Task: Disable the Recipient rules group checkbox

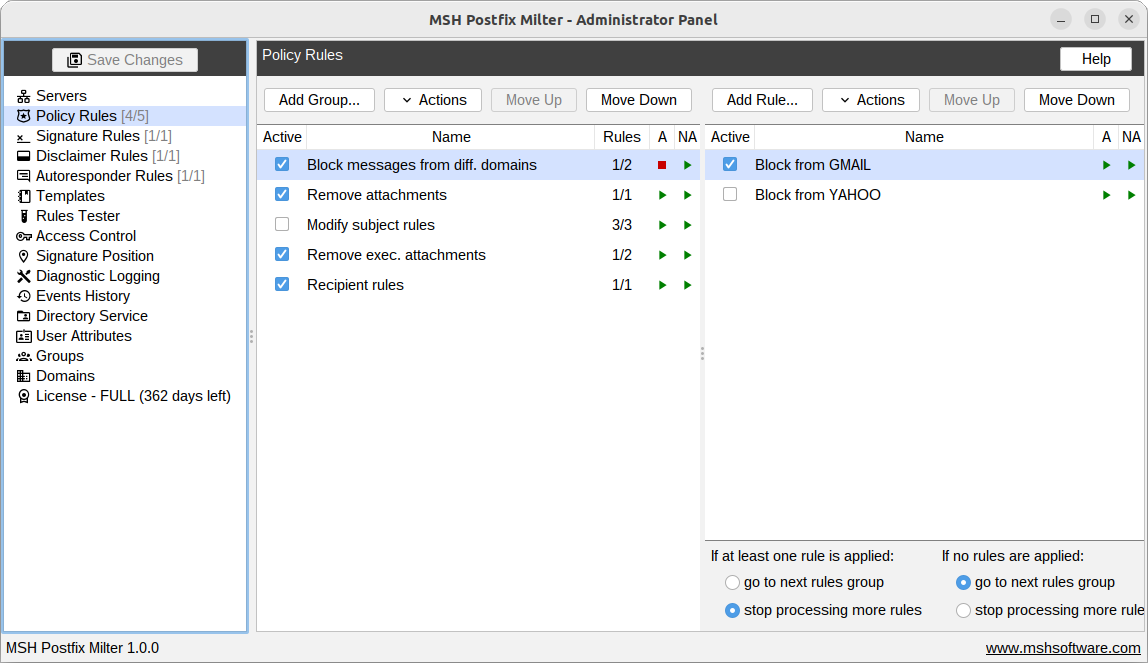Action: [x=282, y=285]
